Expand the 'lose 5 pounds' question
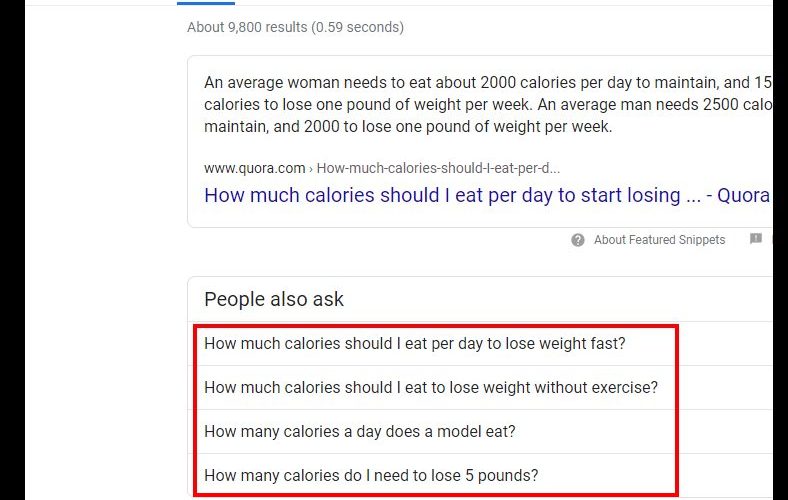The image size is (788, 500). point(371,475)
